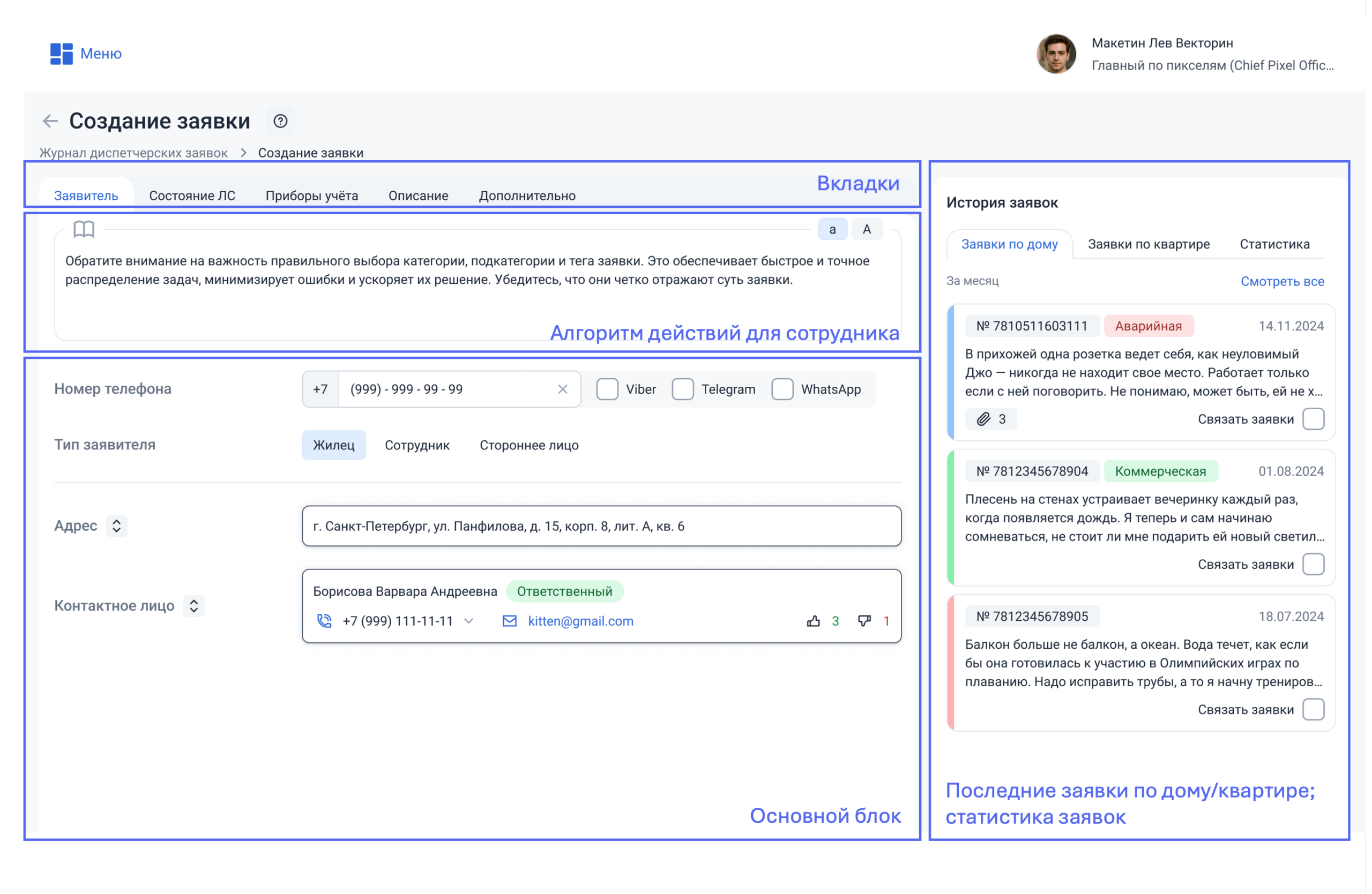
Task: Select the Сотрудник applicant type
Action: [x=418, y=446]
